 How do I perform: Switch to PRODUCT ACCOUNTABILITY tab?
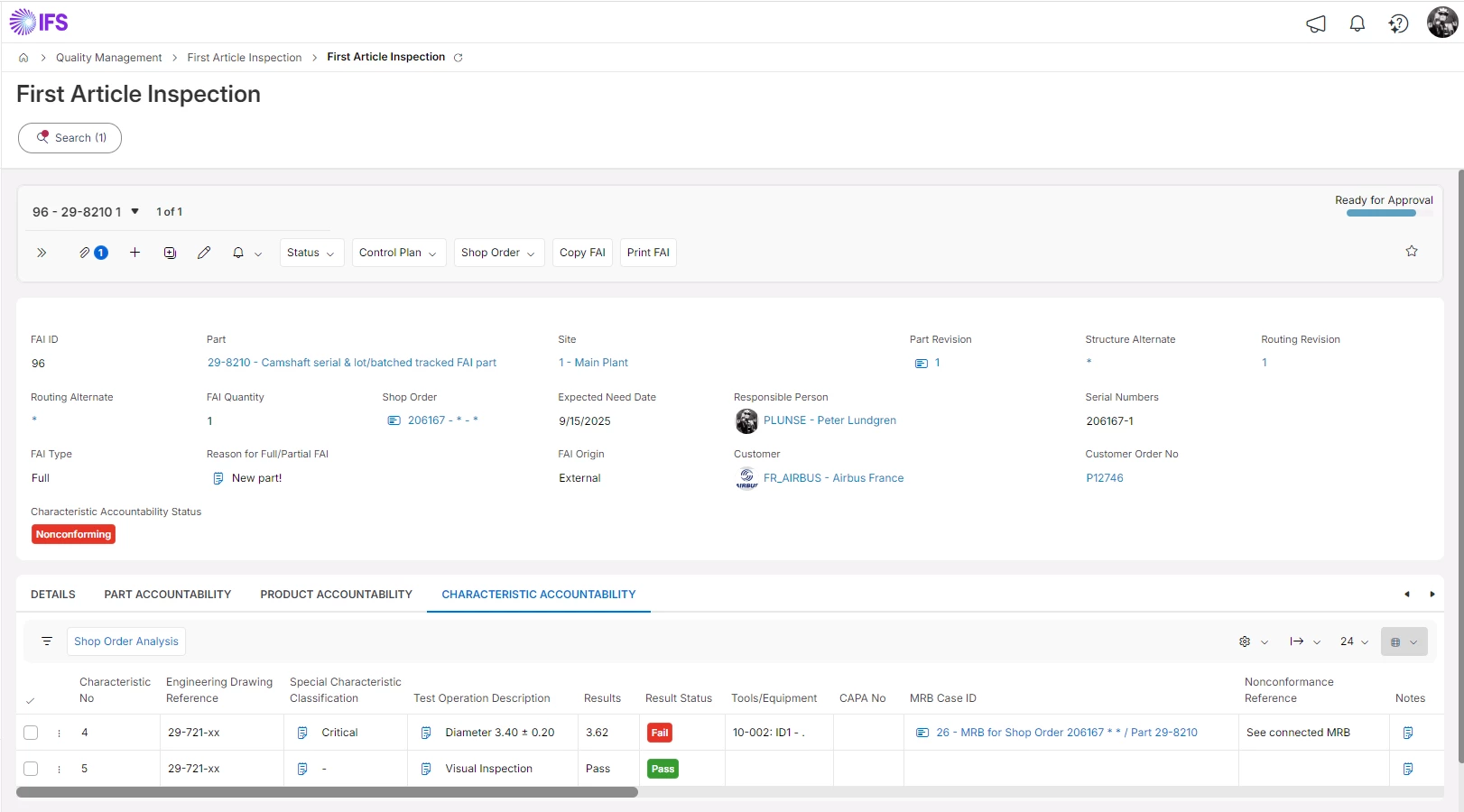(x=337, y=595)
